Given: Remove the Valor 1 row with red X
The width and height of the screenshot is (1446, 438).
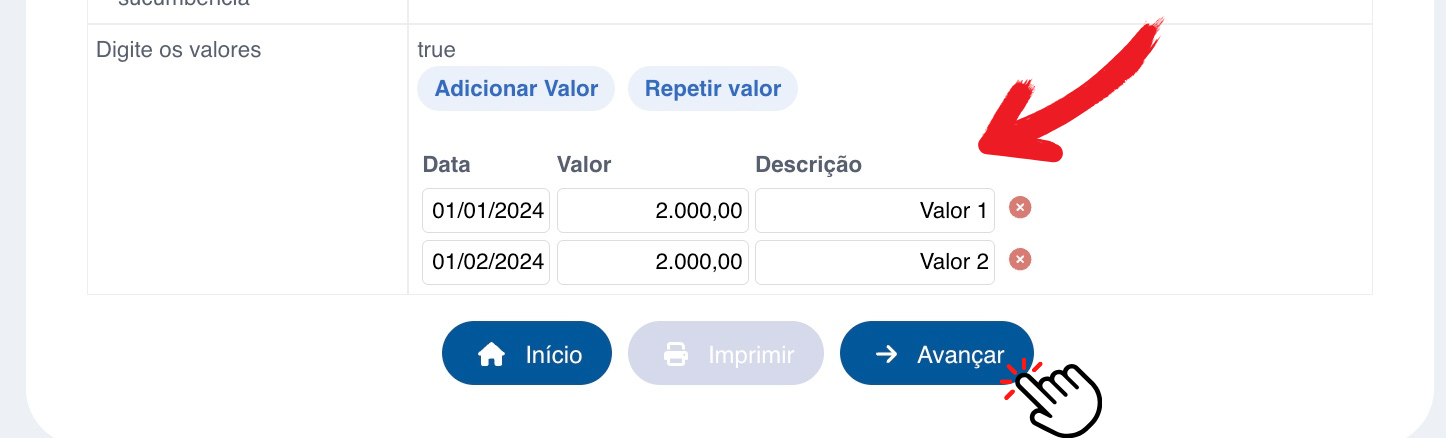Looking at the screenshot, I should point(1019,208).
